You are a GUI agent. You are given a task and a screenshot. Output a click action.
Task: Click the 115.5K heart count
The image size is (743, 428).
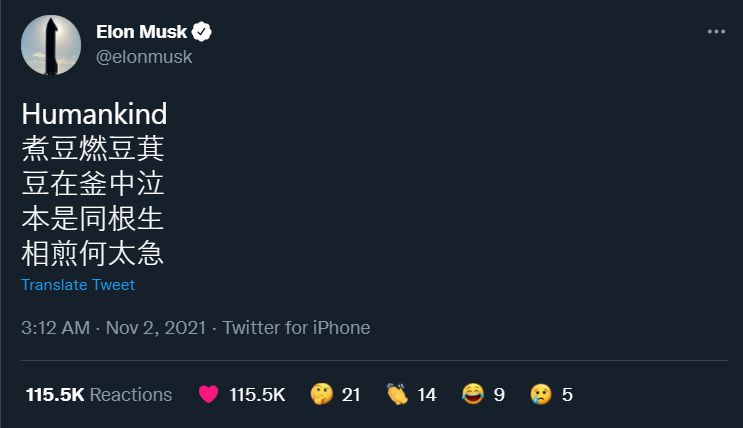pos(257,395)
